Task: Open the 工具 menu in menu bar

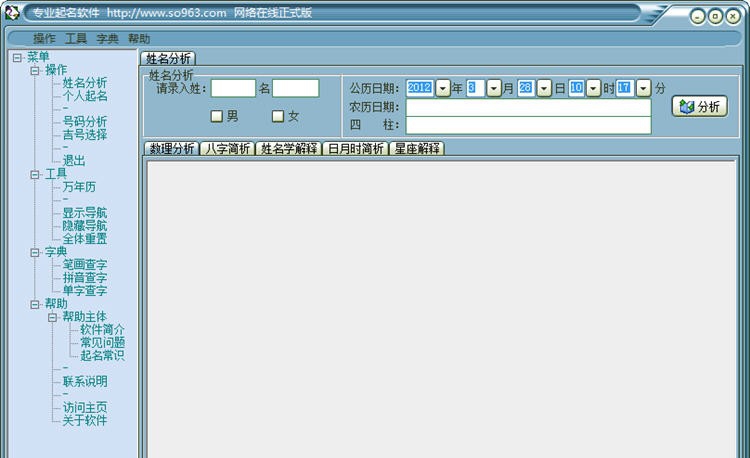Action: [x=76, y=38]
